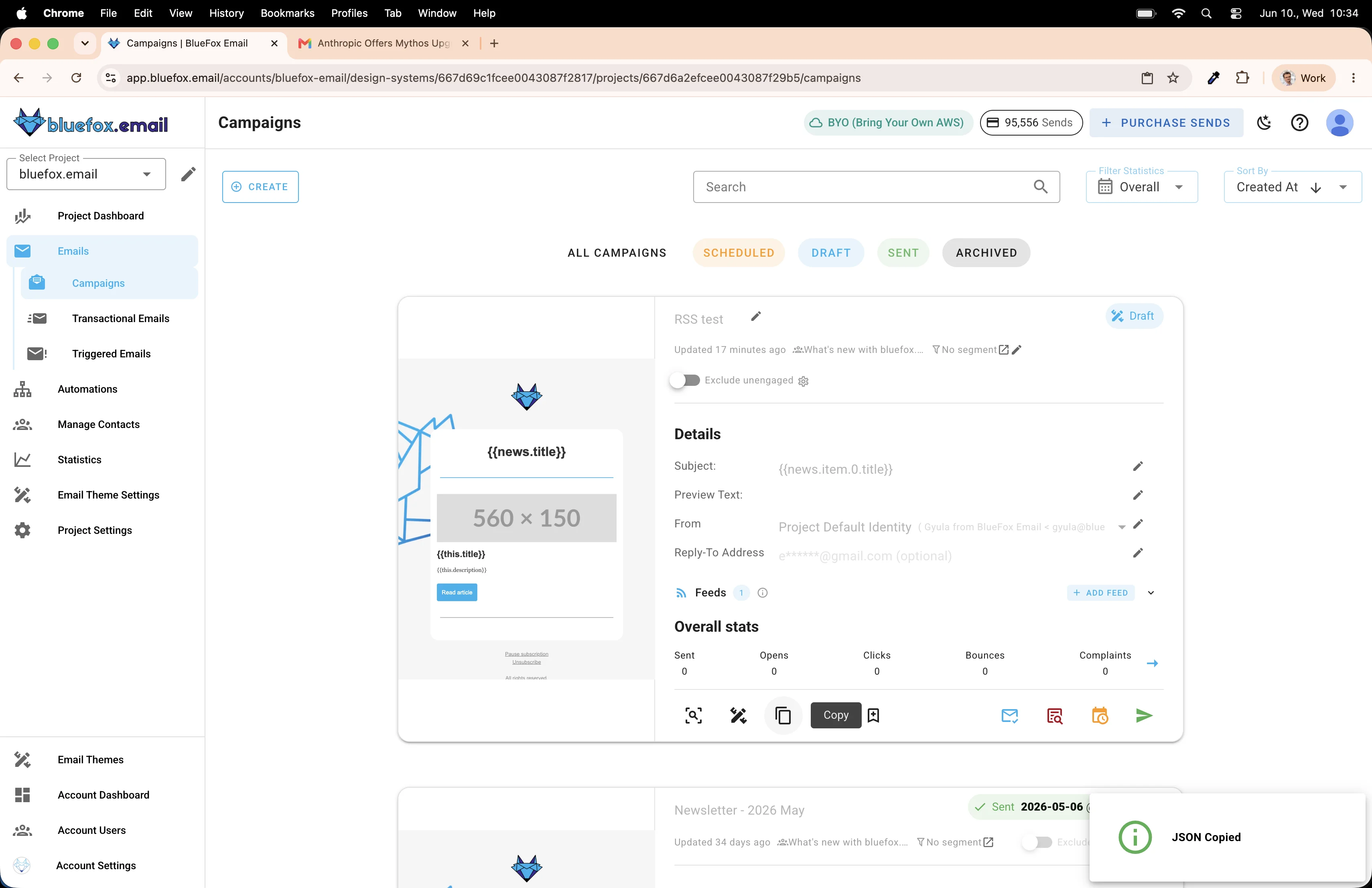Open macOS Control Center icon
Image resolution: width=1372 pixels, height=888 pixels.
pos(1235,13)
